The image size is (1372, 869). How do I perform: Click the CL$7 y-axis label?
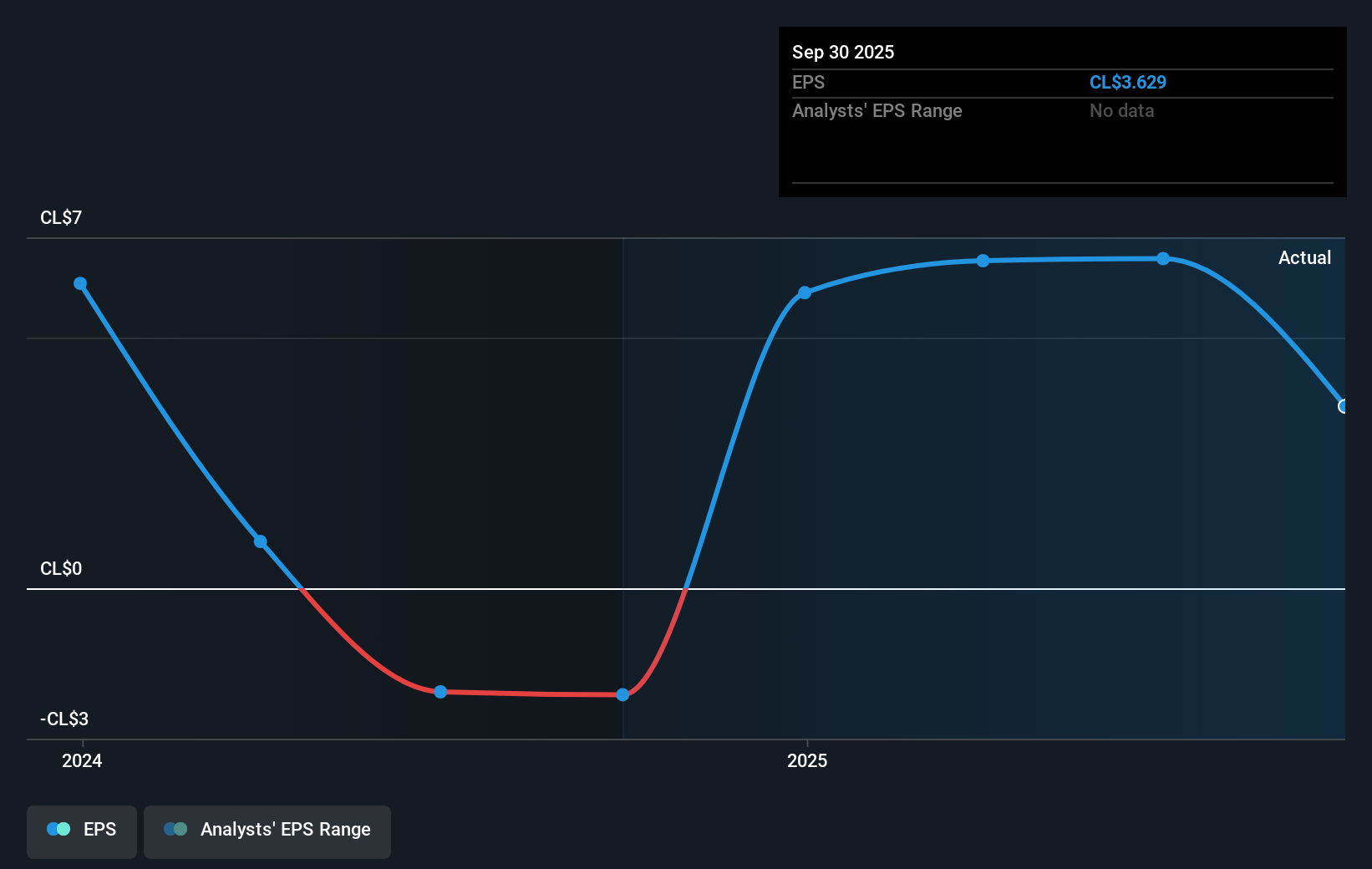tap(61, 218)
